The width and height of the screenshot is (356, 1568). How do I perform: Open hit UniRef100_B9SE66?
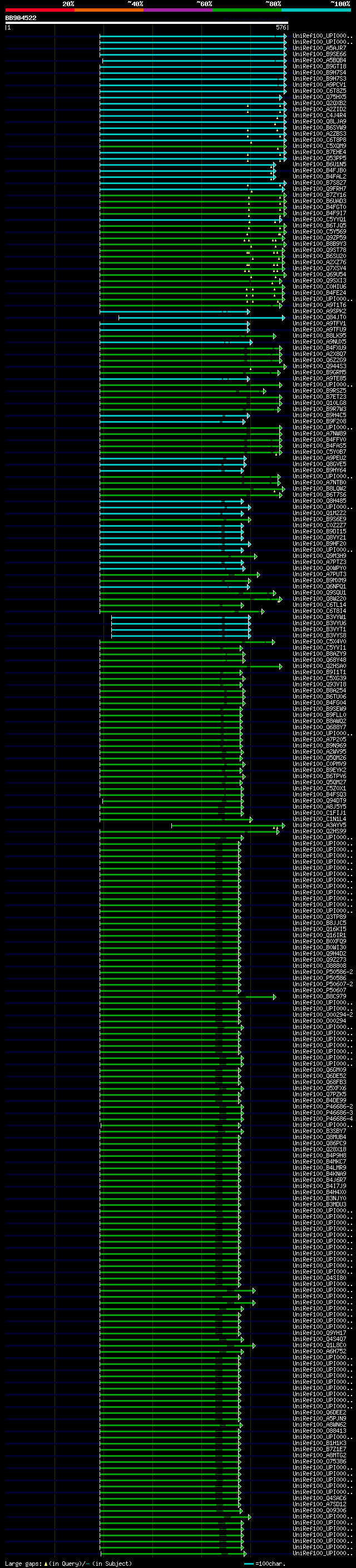coord(319,54)
